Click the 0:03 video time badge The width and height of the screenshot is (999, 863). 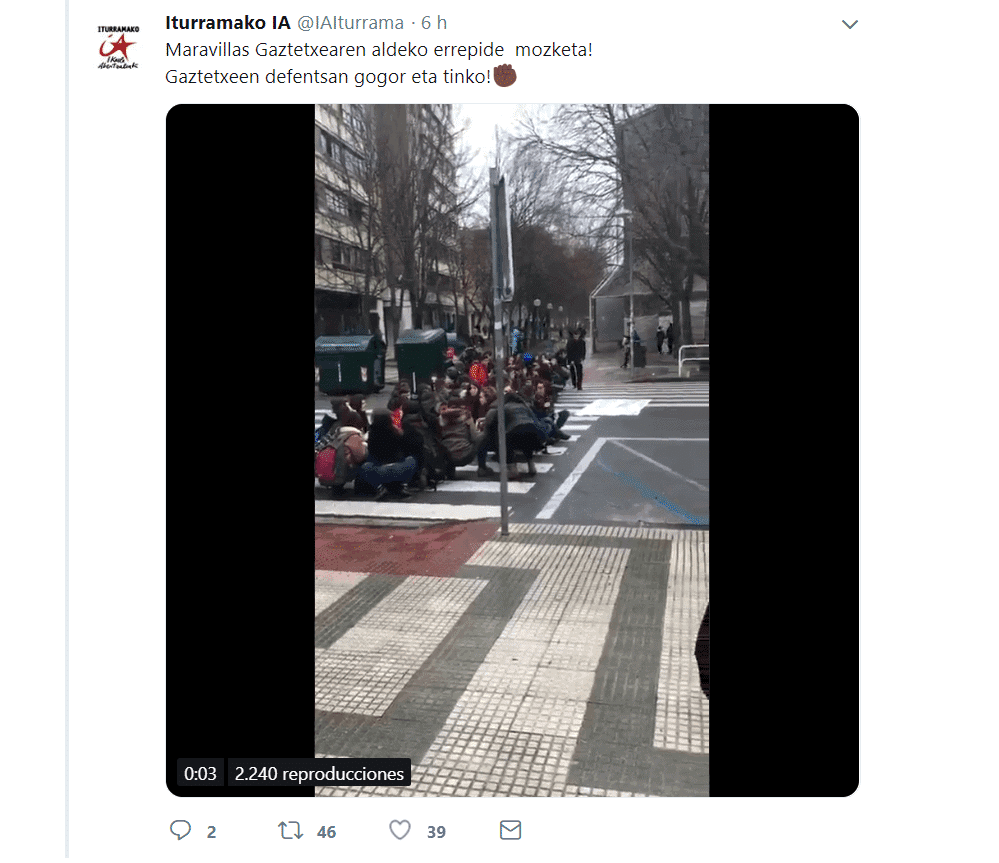[200, 773]
